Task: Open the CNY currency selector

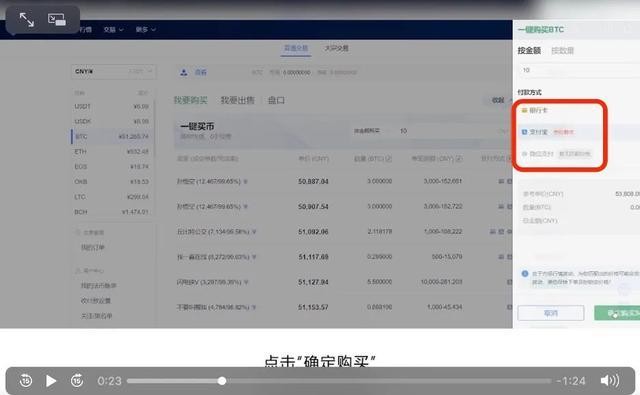Action: (113, 71)
